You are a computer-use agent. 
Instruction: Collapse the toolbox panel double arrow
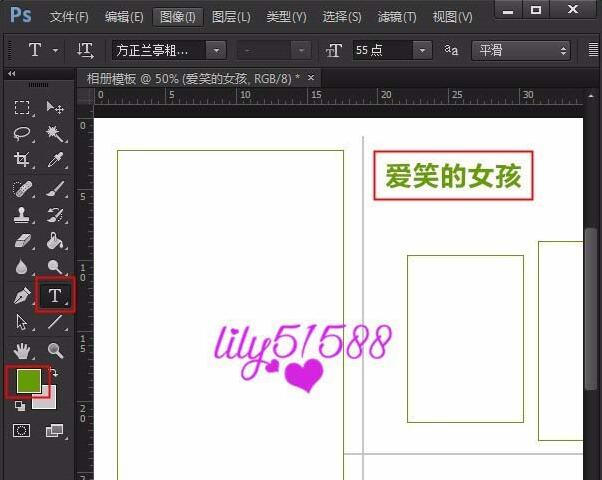[12, 73]
